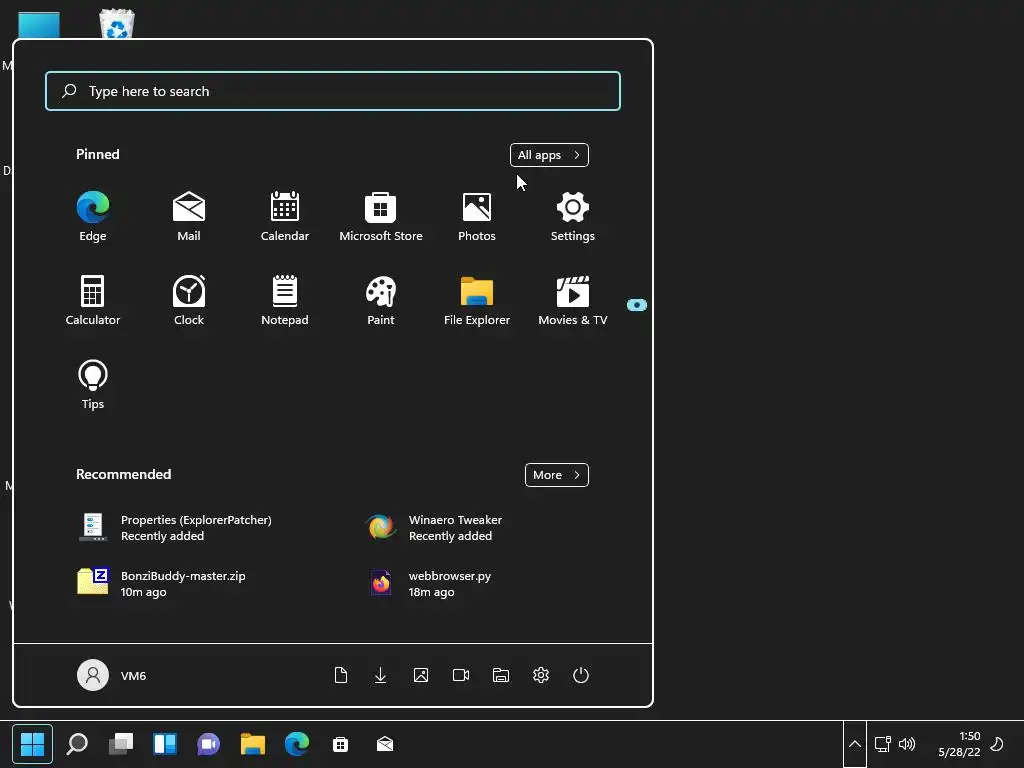Launch the Photos app
This screenshot has height=768, width=1024.
[477, 217]
